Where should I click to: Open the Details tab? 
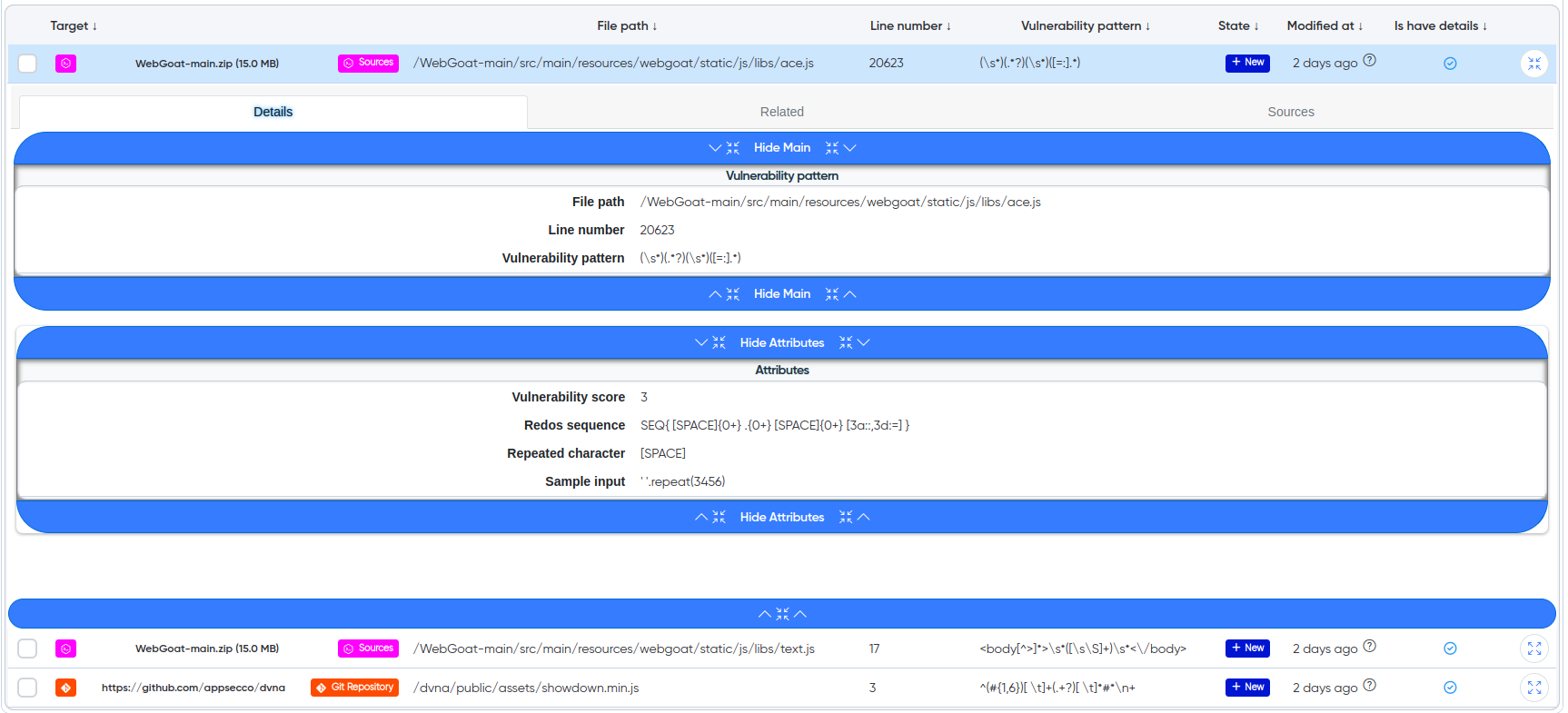[x=273, y=112]
